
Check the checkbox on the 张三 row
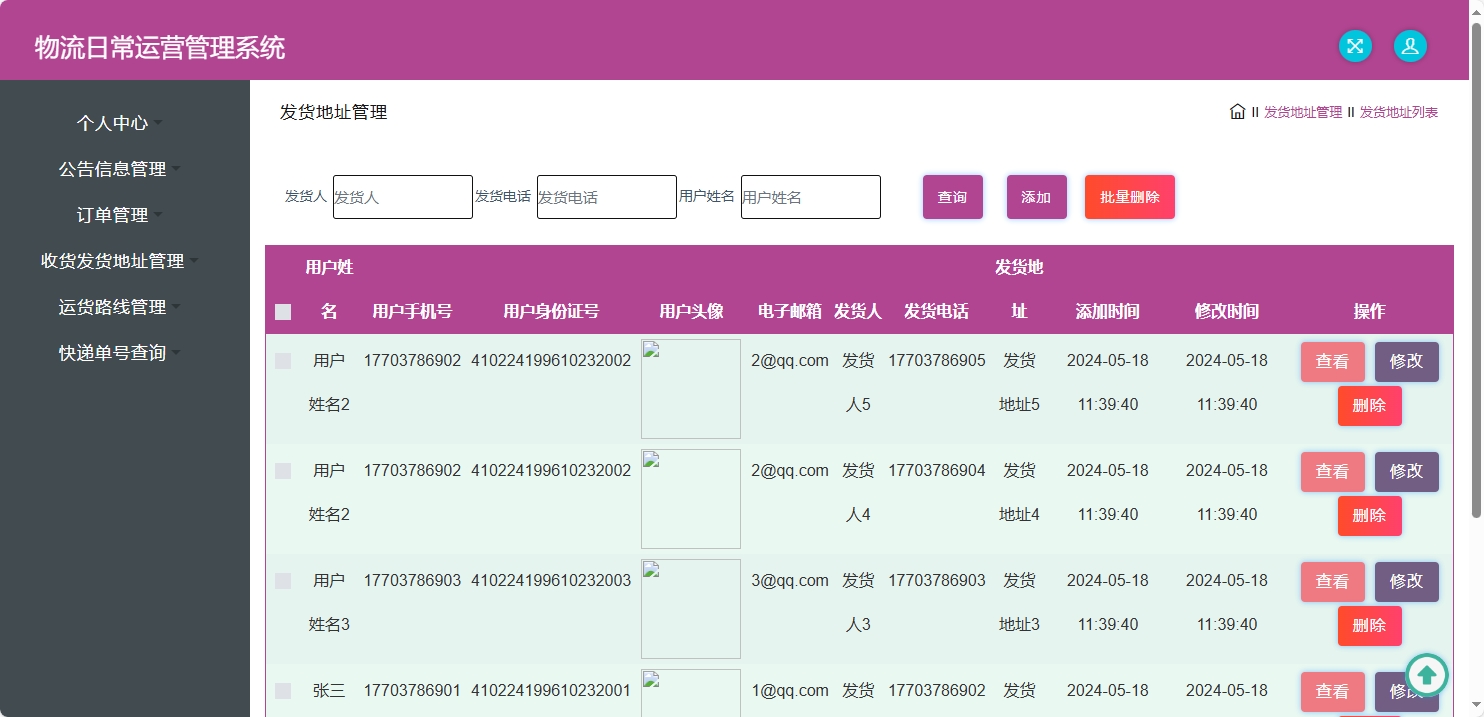coord(283,690)
